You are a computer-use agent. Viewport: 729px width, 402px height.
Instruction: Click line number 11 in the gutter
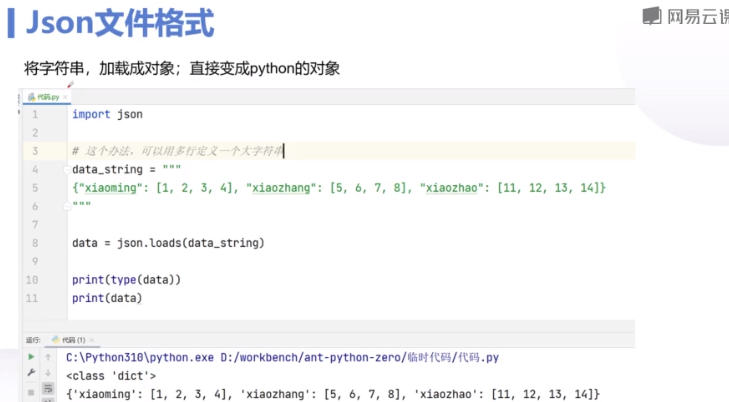pos(32,298)
